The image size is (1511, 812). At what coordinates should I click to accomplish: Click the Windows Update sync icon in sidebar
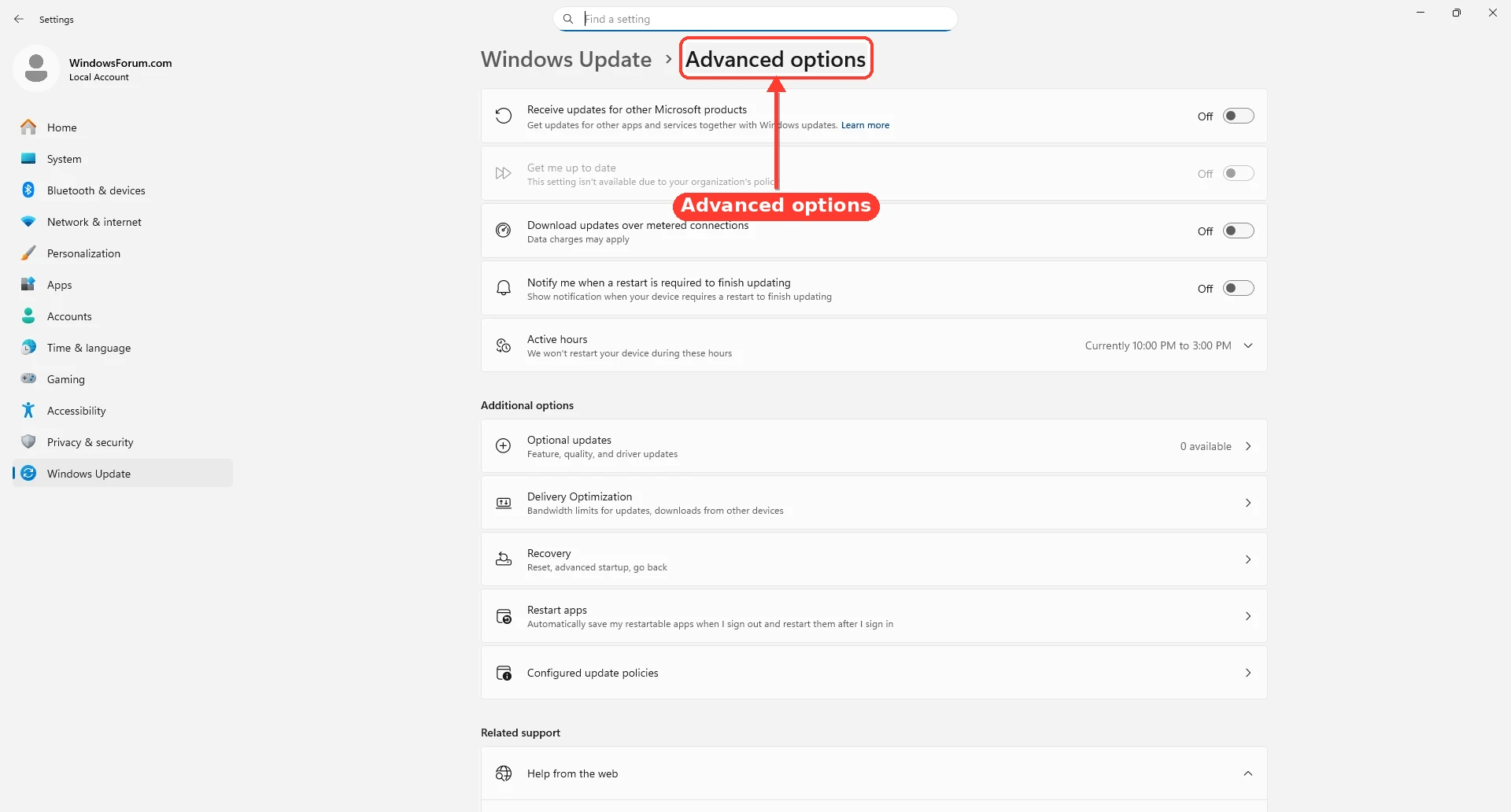(x=28, y=473)
